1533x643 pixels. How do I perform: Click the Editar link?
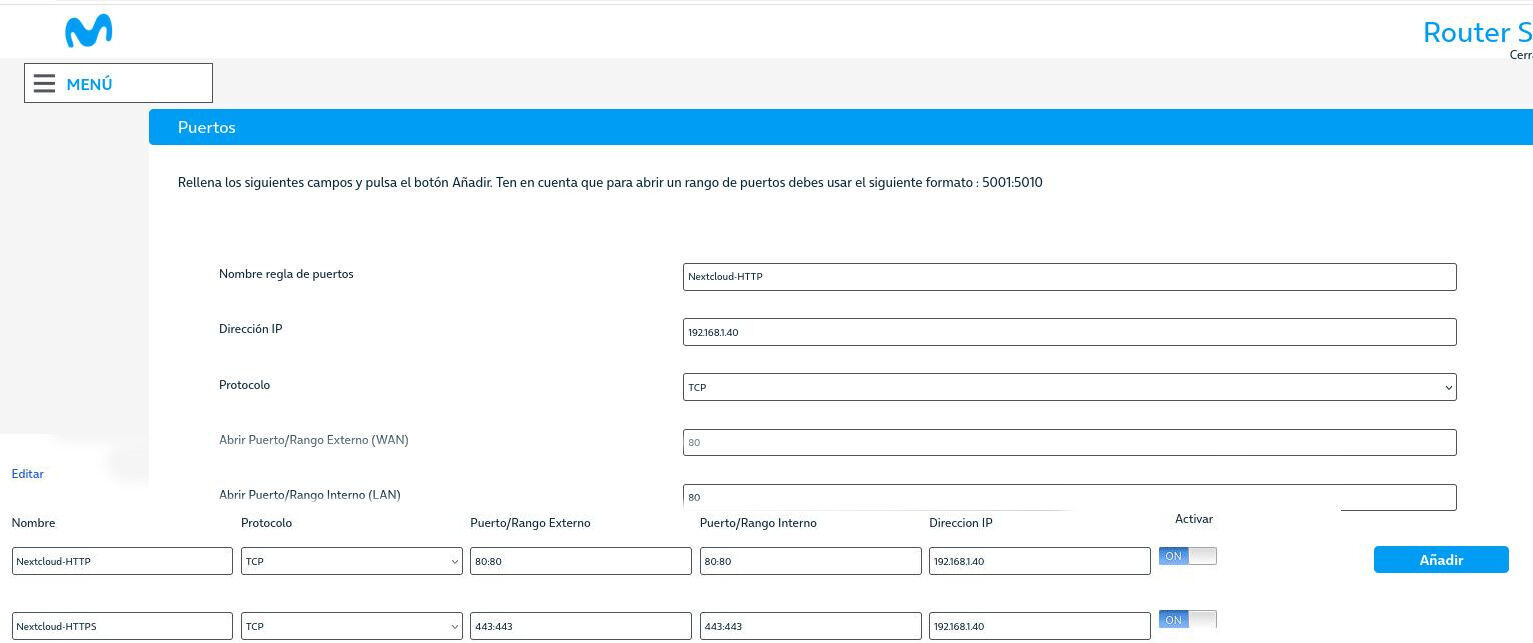(28, 474)
